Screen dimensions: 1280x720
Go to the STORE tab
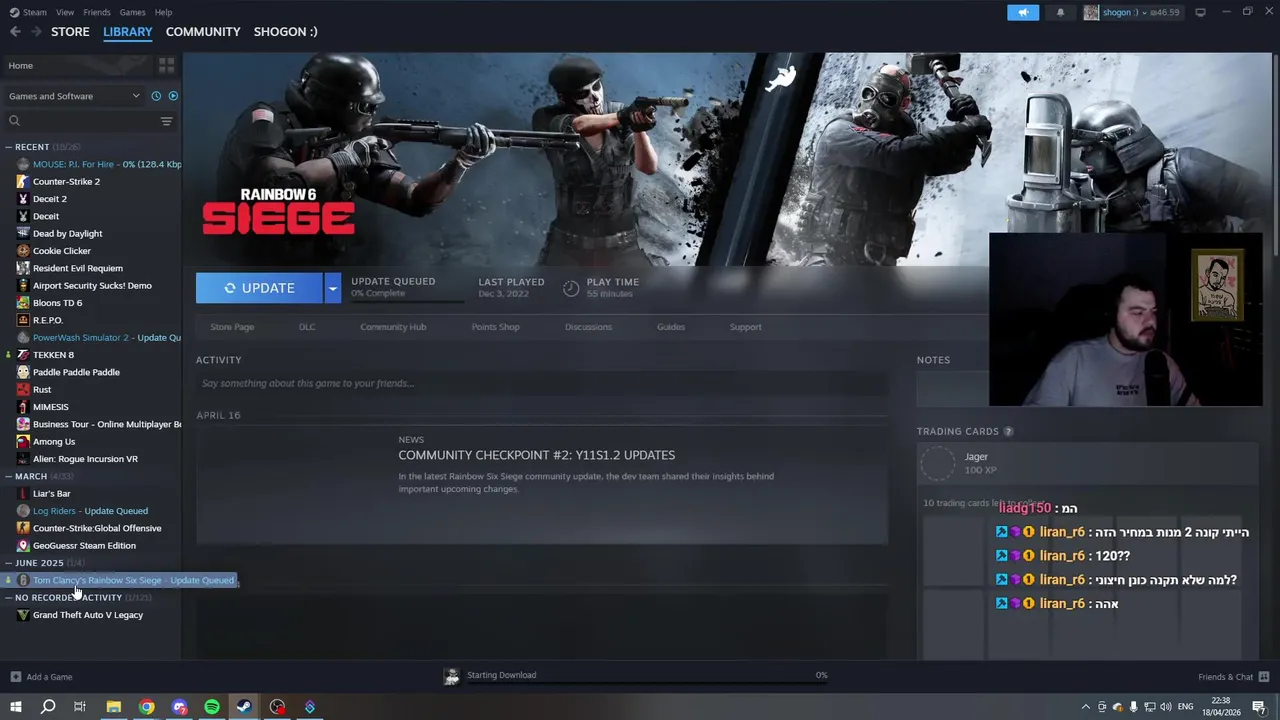pos(70,32)
